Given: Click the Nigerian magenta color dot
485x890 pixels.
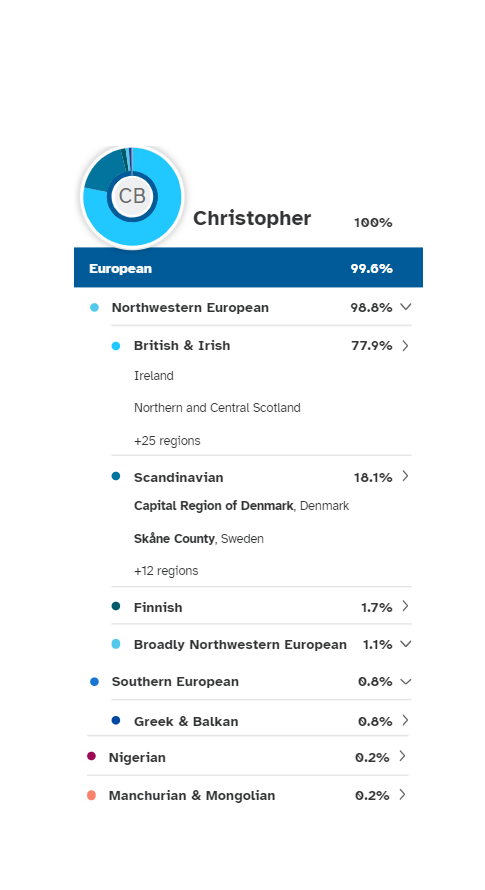Looking at the screenshot, I should [91, 756].
